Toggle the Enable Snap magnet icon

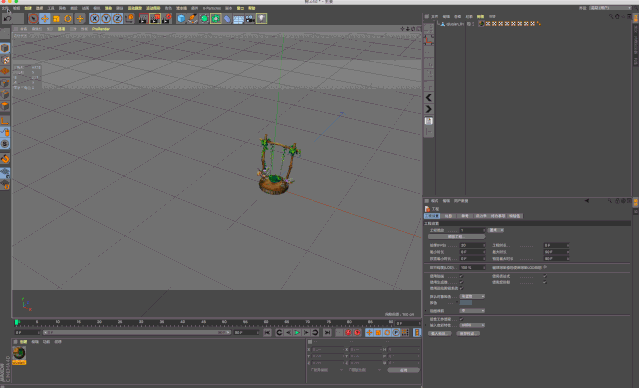click(x=5, y=159)
